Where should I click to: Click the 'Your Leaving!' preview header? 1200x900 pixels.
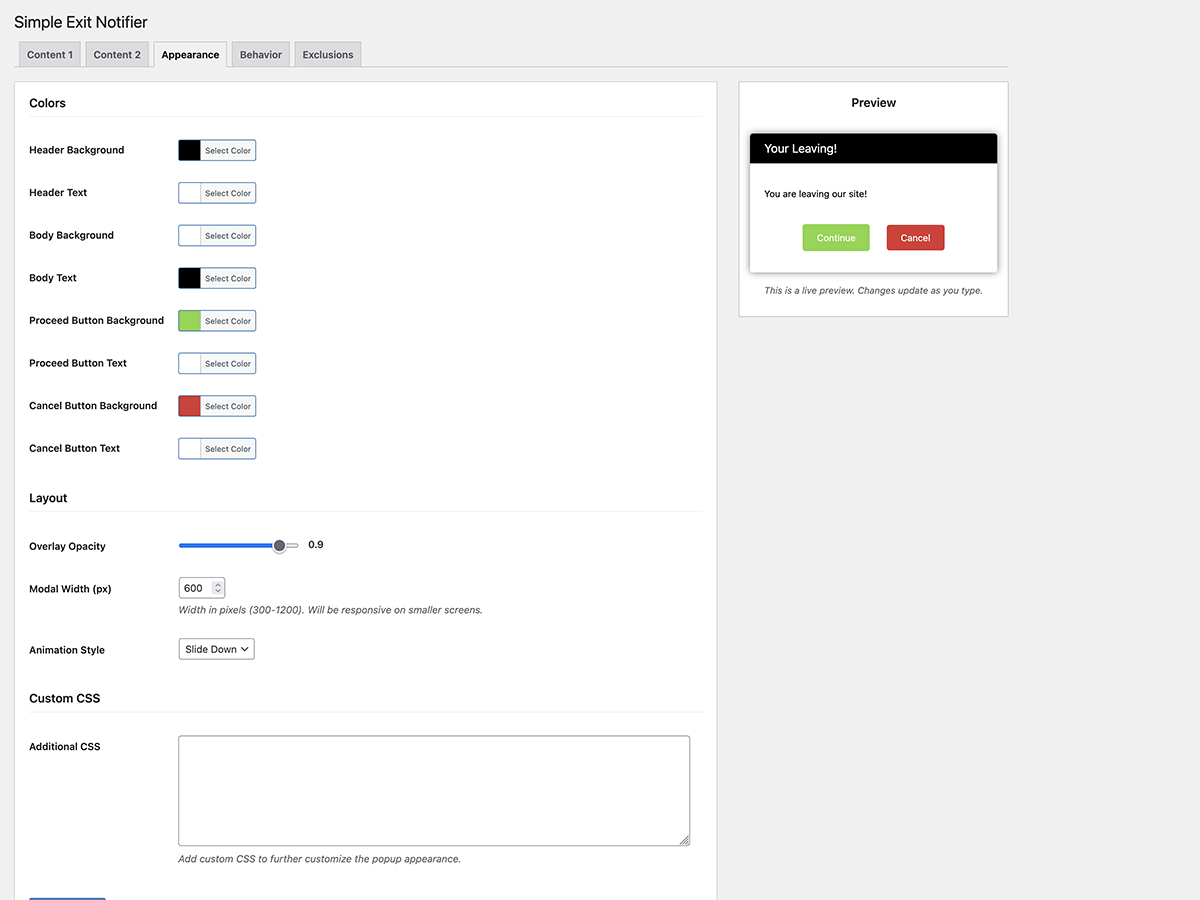pyautogui.click(x=874, y=148)
